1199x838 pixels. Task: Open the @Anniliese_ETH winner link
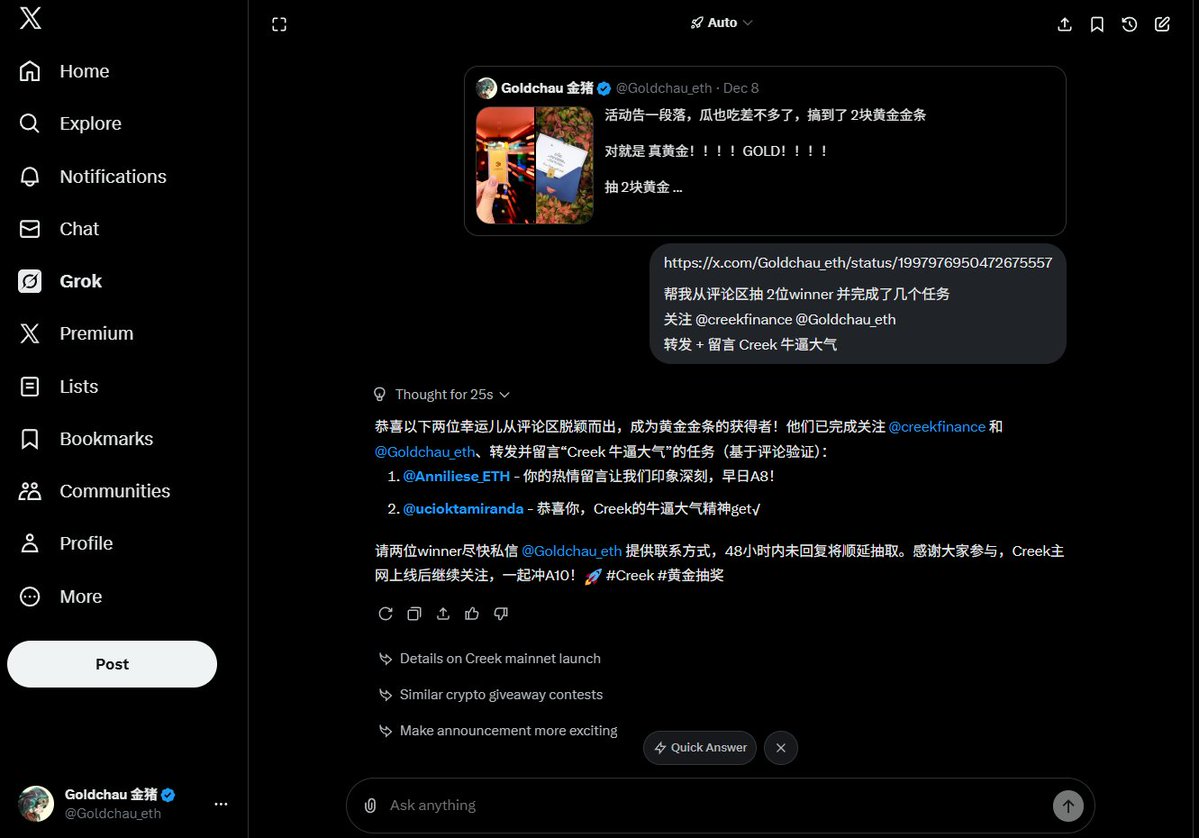(x=457, y=476)
